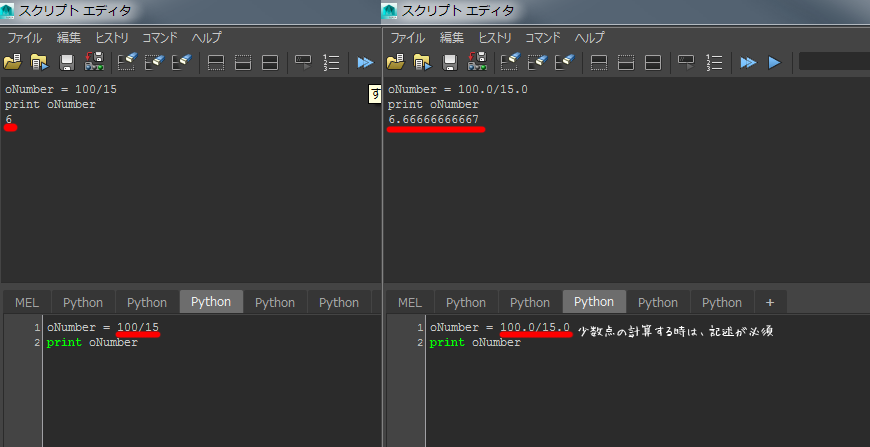Open ファイル menu in left Script Editor
The image size is (870, 447).
click(24, 38)
